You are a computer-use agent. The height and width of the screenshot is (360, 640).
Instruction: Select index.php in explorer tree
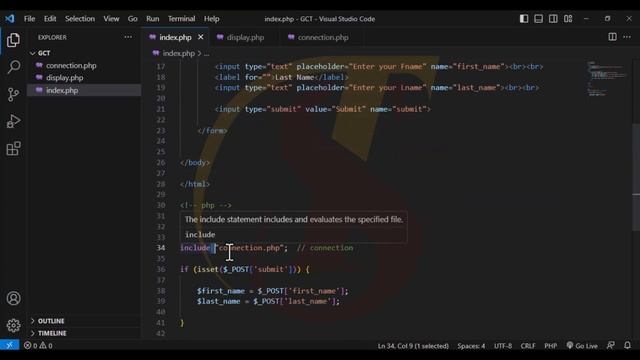(x=62, y=90)
